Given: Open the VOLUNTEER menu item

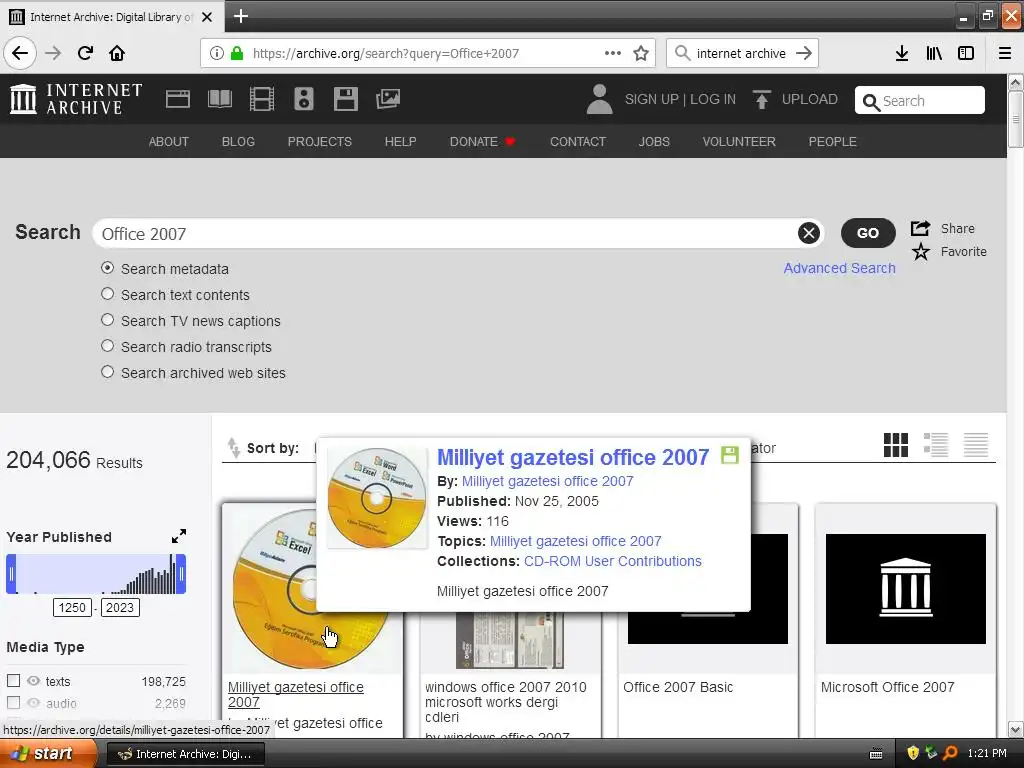Looking at the screenshot, I should (x=739, y=142).
